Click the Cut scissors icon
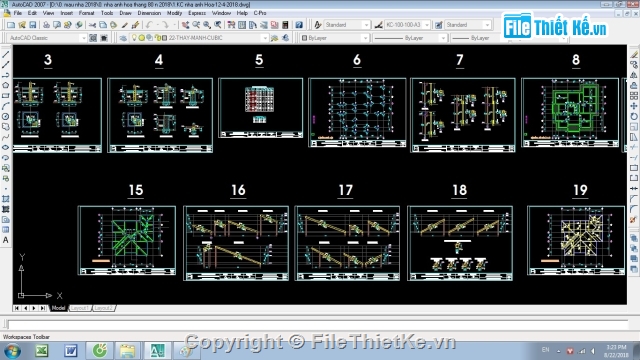The height and width of the screenshot is (360, 640). click(92, 25)
